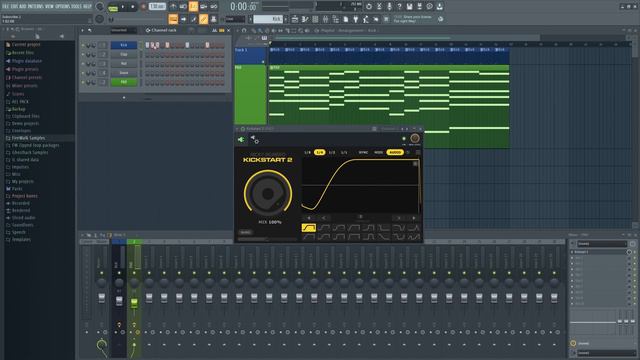Click the highlighted Playlist view icon in the toolbar
This screenshot has width=640, height=360.
click(x=173, y=19)
